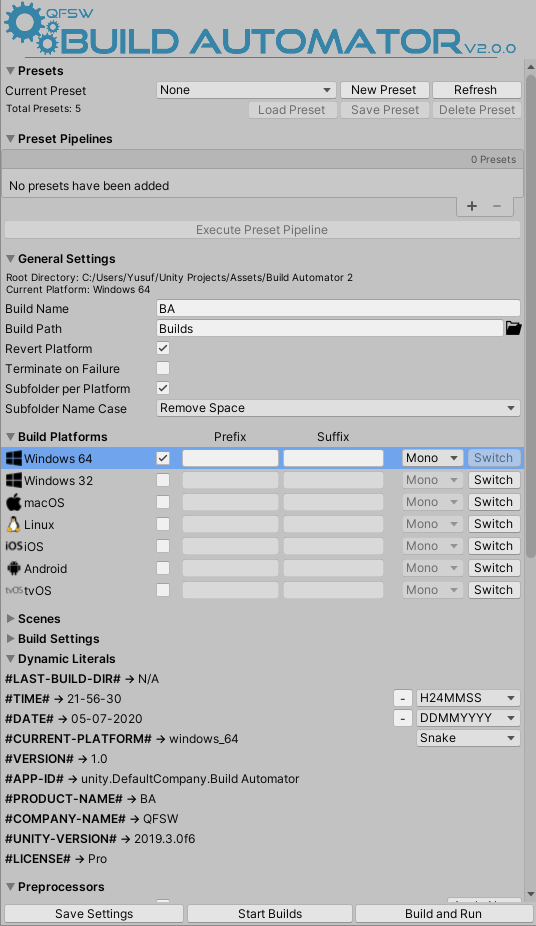Open the Subfolder Name Case dropdown
Viewport: 536px width, 926px height.
pos(338,408)
